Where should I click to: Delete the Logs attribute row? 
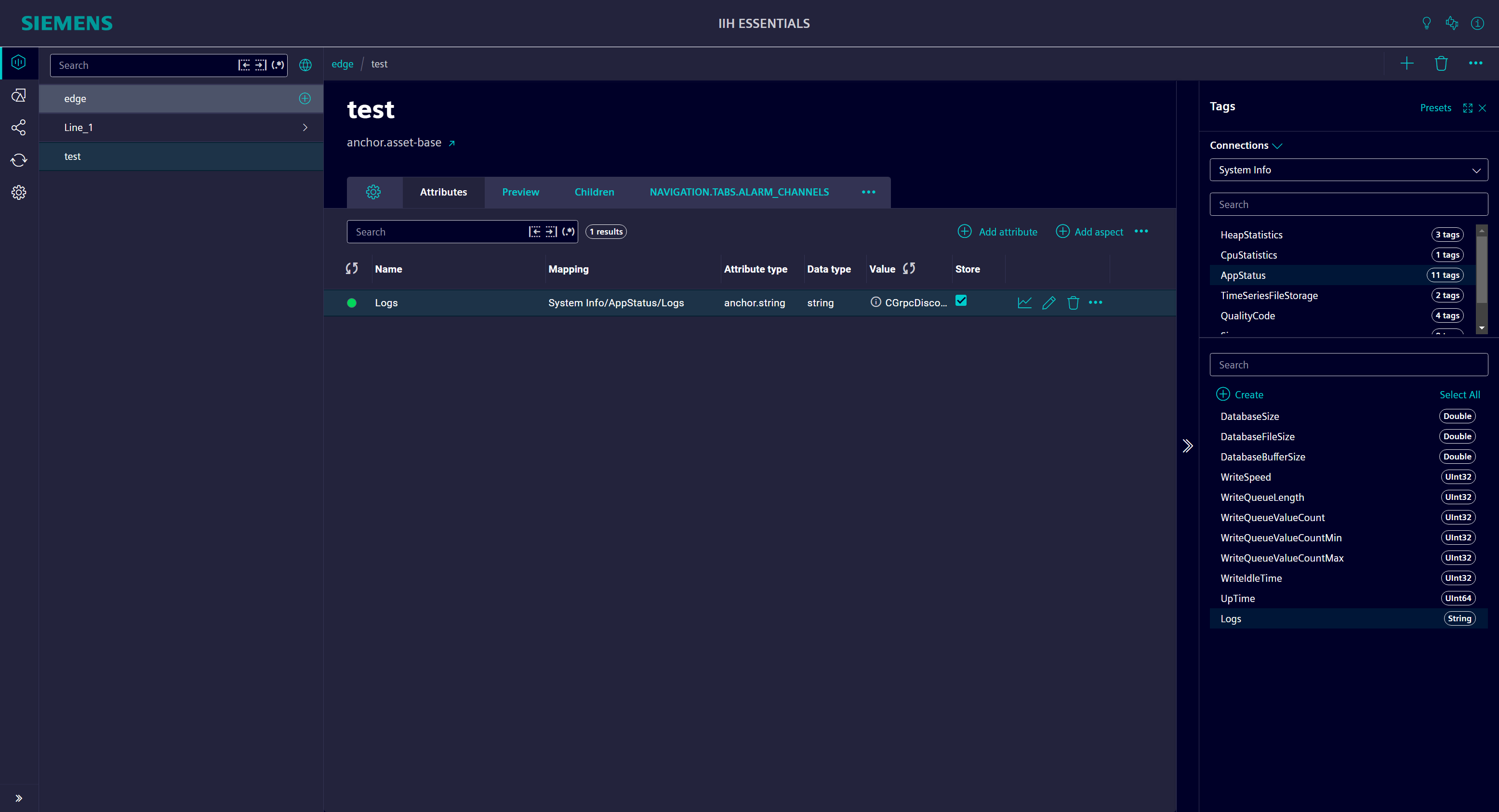(1073, 302)
